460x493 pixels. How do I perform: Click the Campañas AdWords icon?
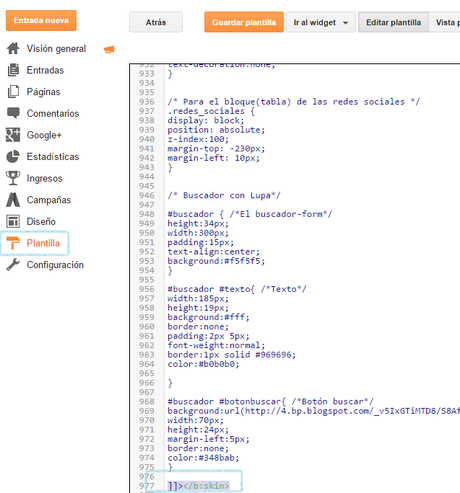[13, 200]
